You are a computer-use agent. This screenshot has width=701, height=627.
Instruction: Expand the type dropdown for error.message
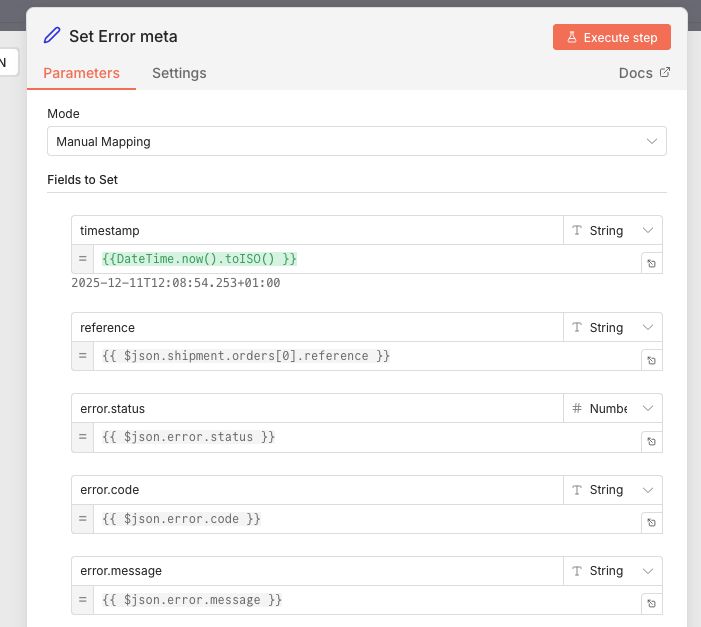[x=612, y=571]
